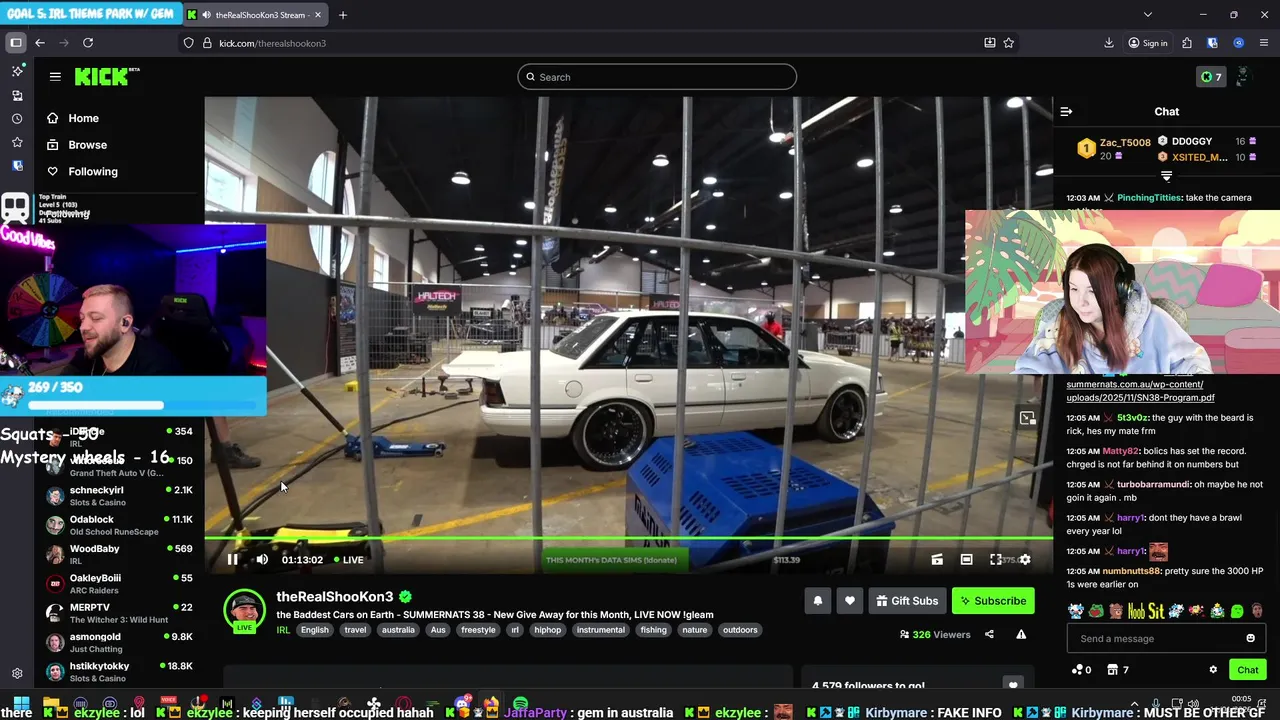Image resolution: width=1280 pixels, height=720 pixels.
Task: Select the hiphop tag
Action: tap(547, 630)
